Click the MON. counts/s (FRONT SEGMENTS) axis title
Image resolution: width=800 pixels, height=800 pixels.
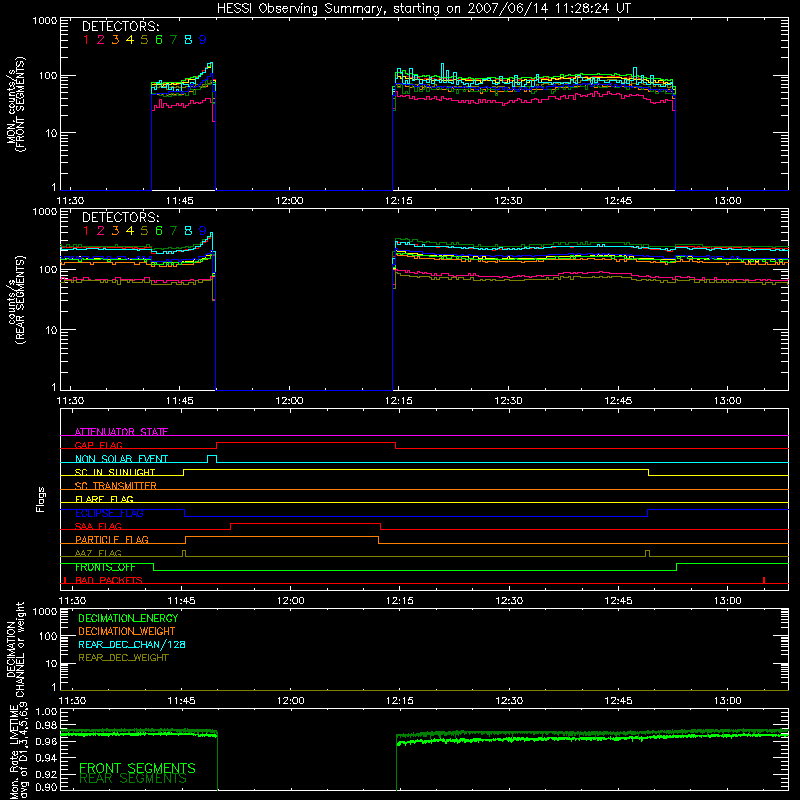pos(15,104)
